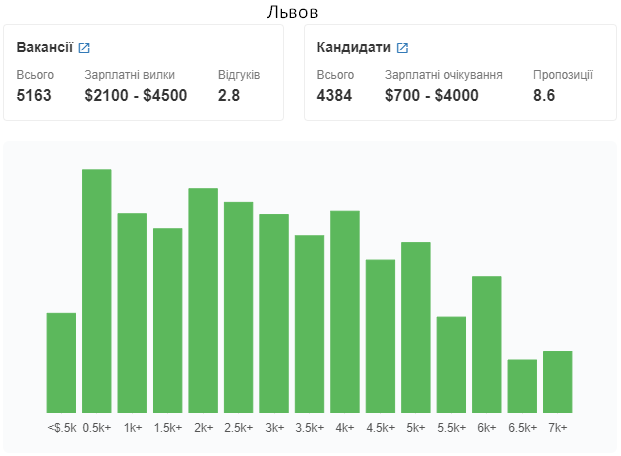Click the 7k+ histogram bar
This screenshot has height=456, width=621.
click(x=558, y=382)
